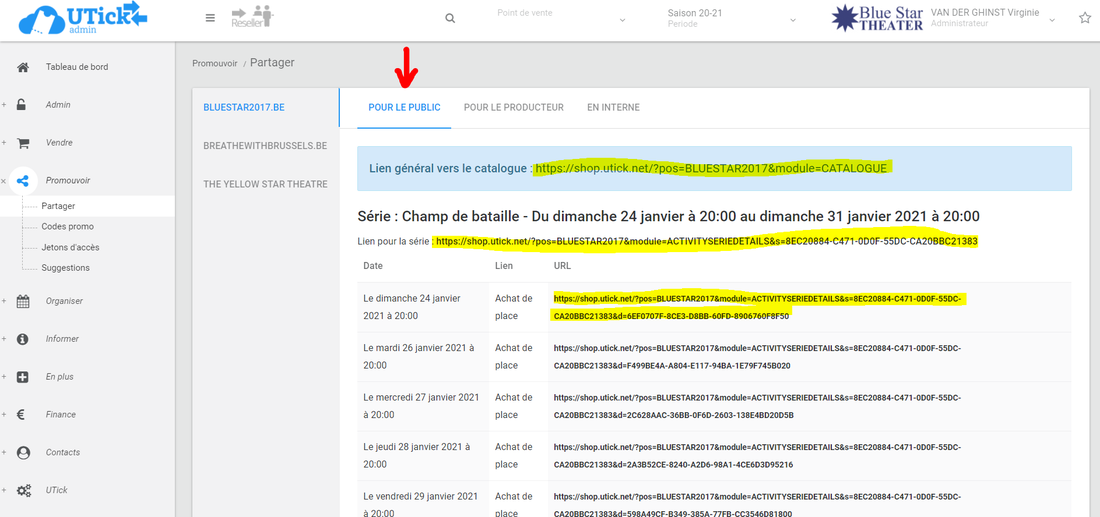1100x517 pixels.
Task: Click the Organiser calendar icon
Action: 23,301
